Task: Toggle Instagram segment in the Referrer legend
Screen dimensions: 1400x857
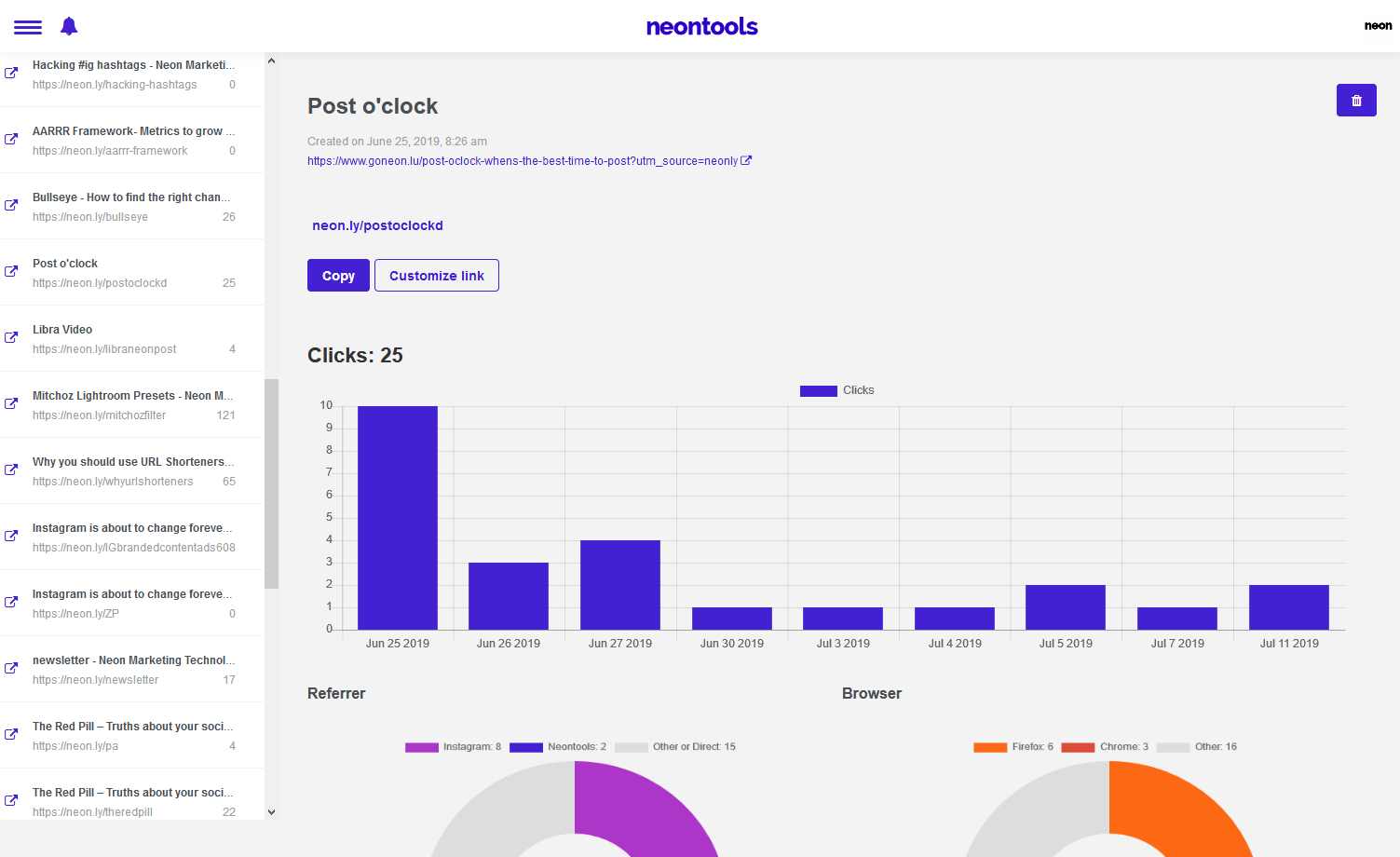Action: 454,746
